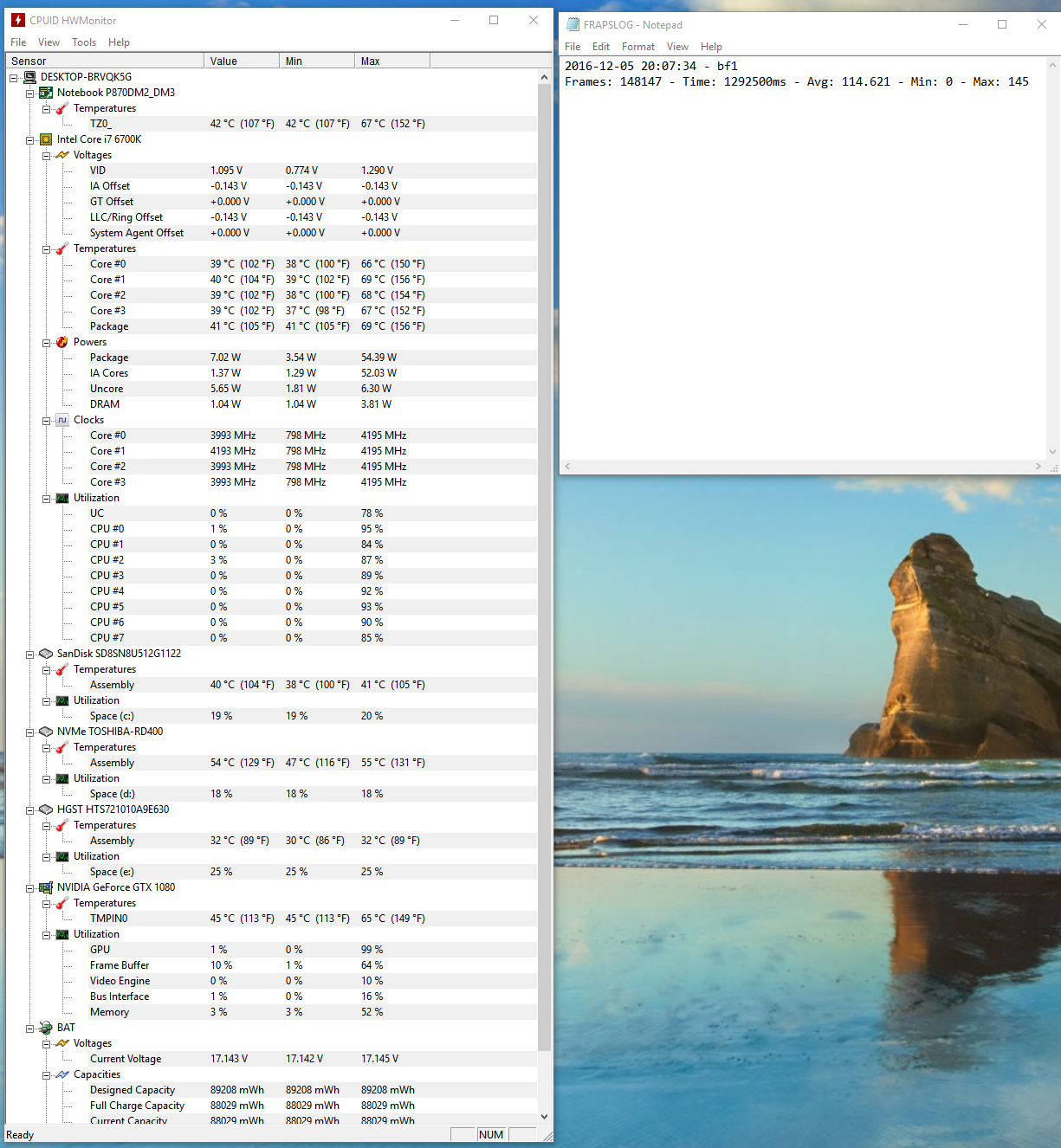Click the Clocks icon under Intel Core
1061x1148 pixels.
point(62,420)
